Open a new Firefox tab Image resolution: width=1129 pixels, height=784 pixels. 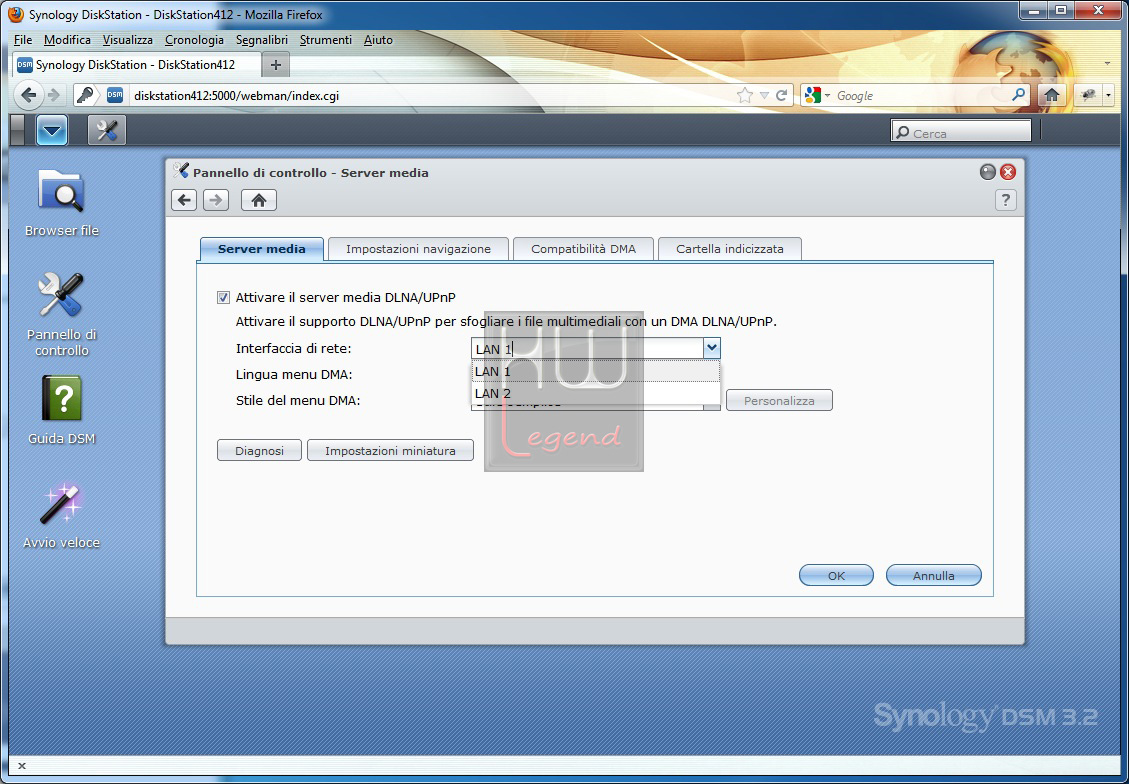275,65
